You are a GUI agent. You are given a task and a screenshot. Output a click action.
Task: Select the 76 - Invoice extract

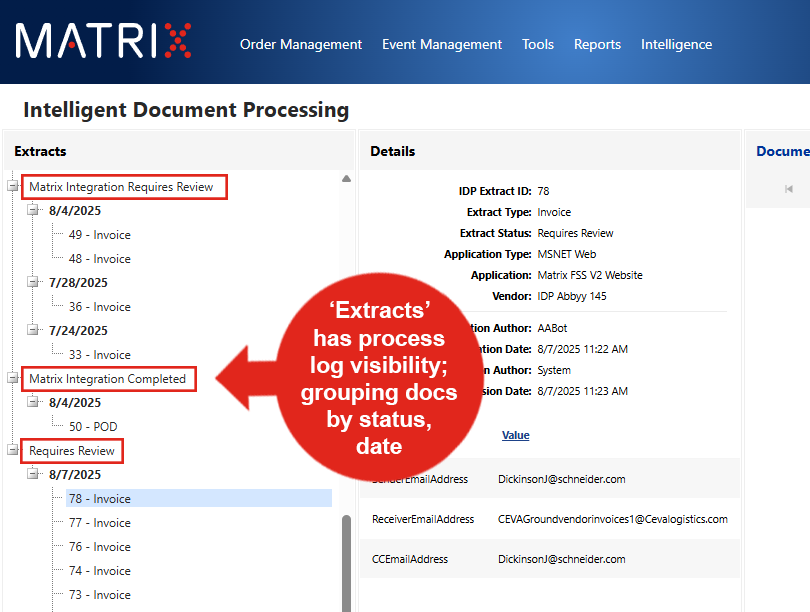[x=100, y=546]
